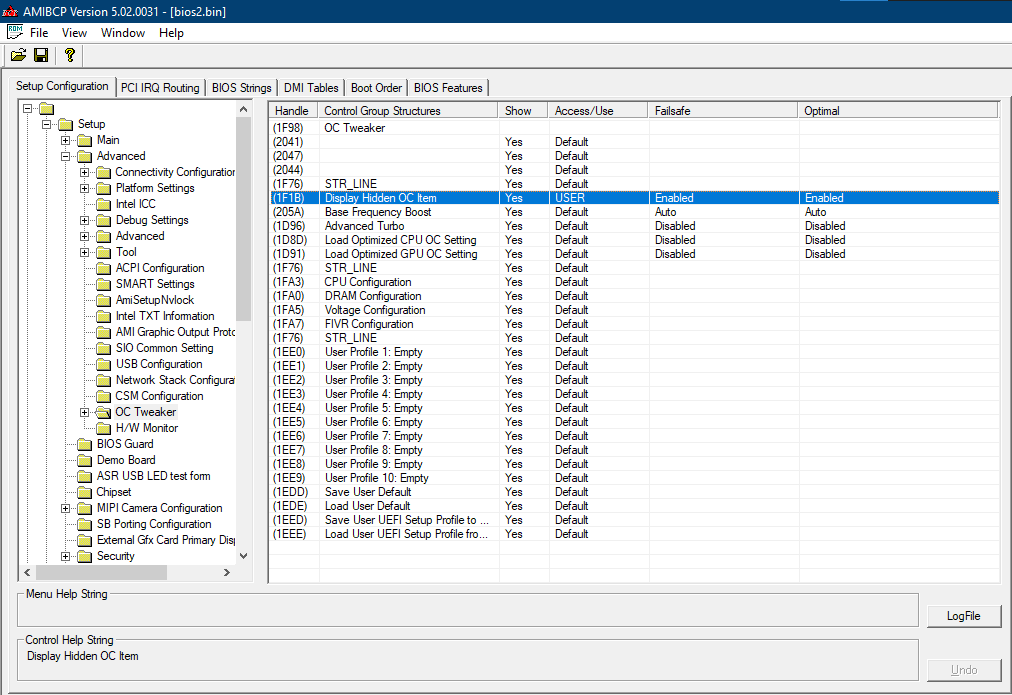Open the File menu
Image resolution: width=1012 pixels, height=695 pixels.
pyautogui.click(x=39, y=32)
